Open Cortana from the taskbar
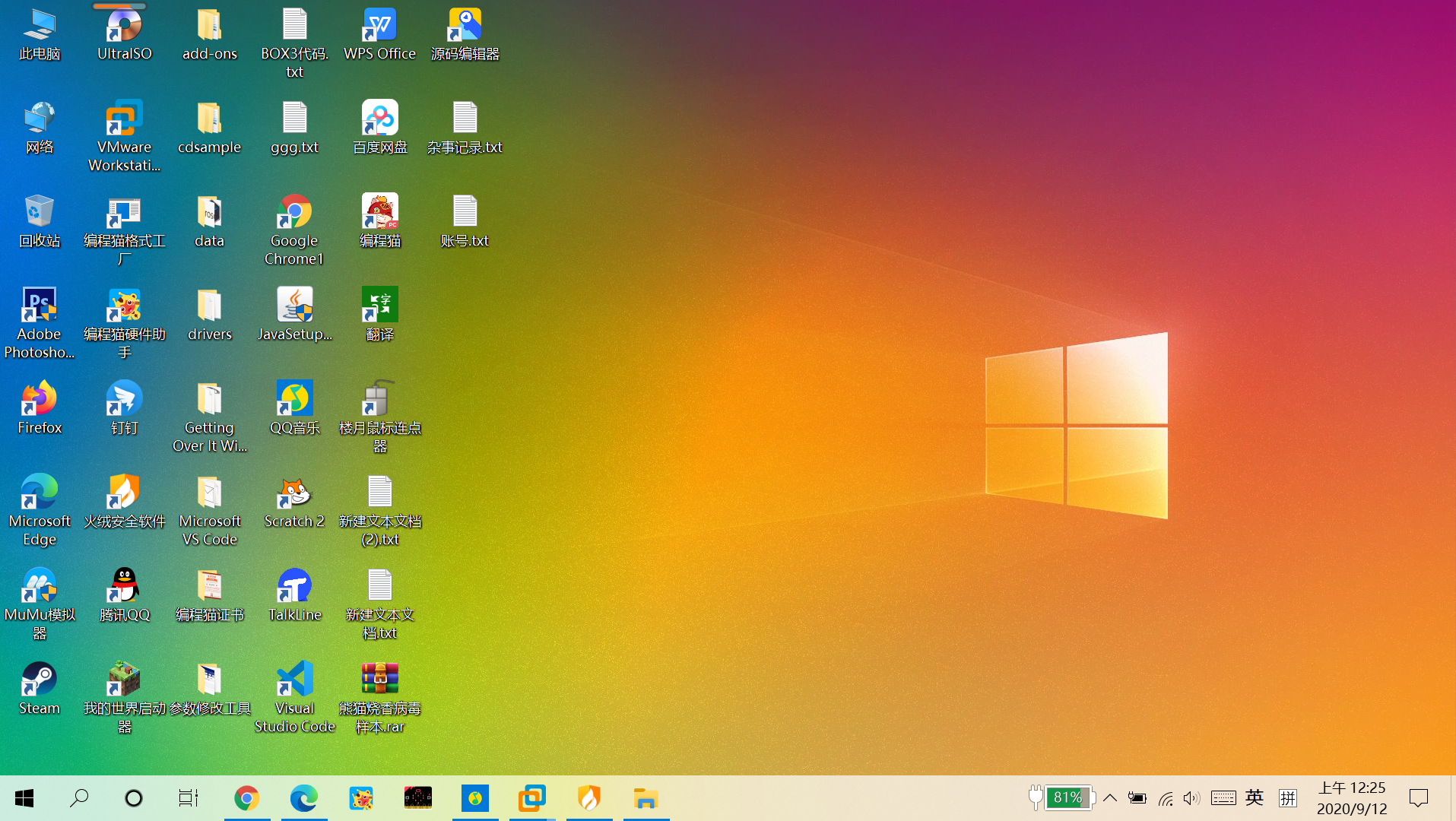The width and height of the screenshot is (1456, 821). 134,798
